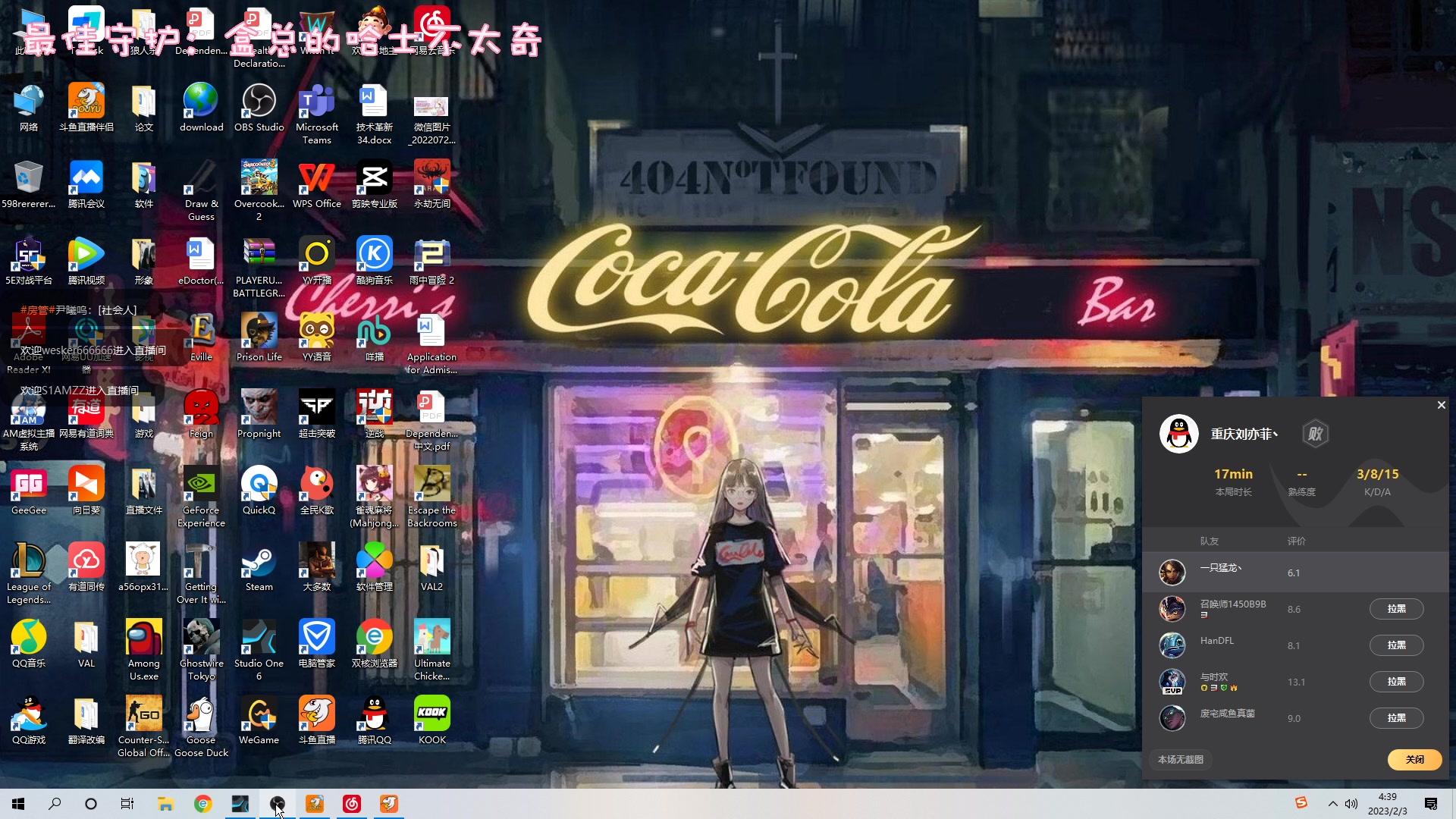
Task: Open the Microsoft Teams desktop icon
Action: (317, 102)
